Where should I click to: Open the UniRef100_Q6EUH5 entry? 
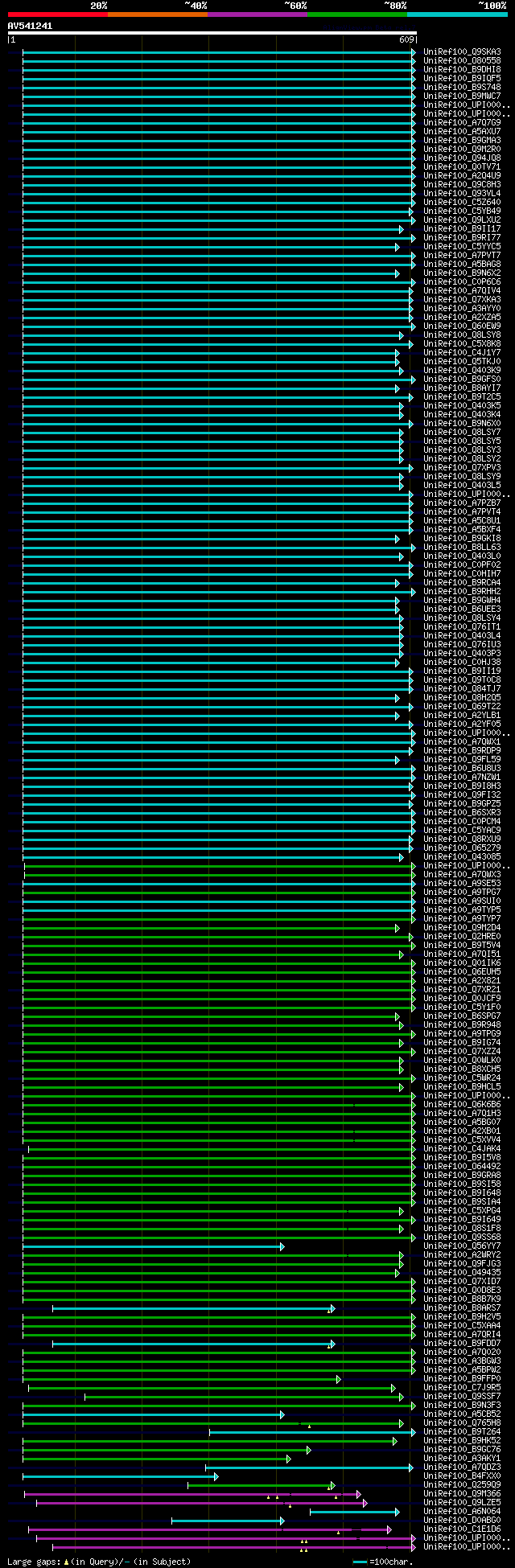[462, 971]
